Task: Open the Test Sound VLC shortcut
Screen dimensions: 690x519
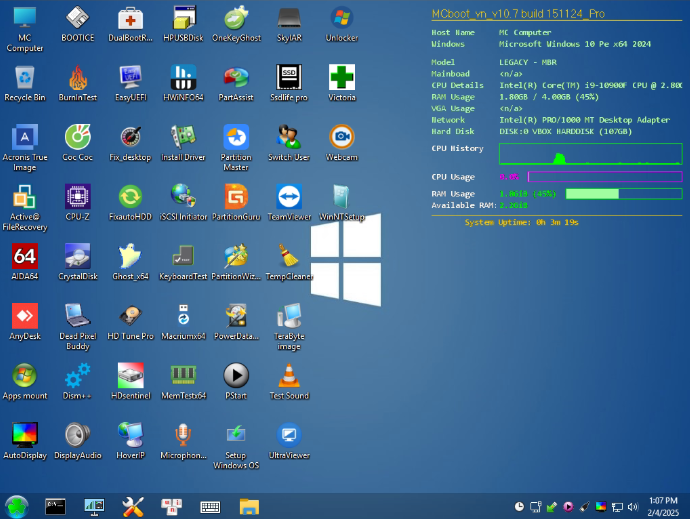Action: click(289, 382)
